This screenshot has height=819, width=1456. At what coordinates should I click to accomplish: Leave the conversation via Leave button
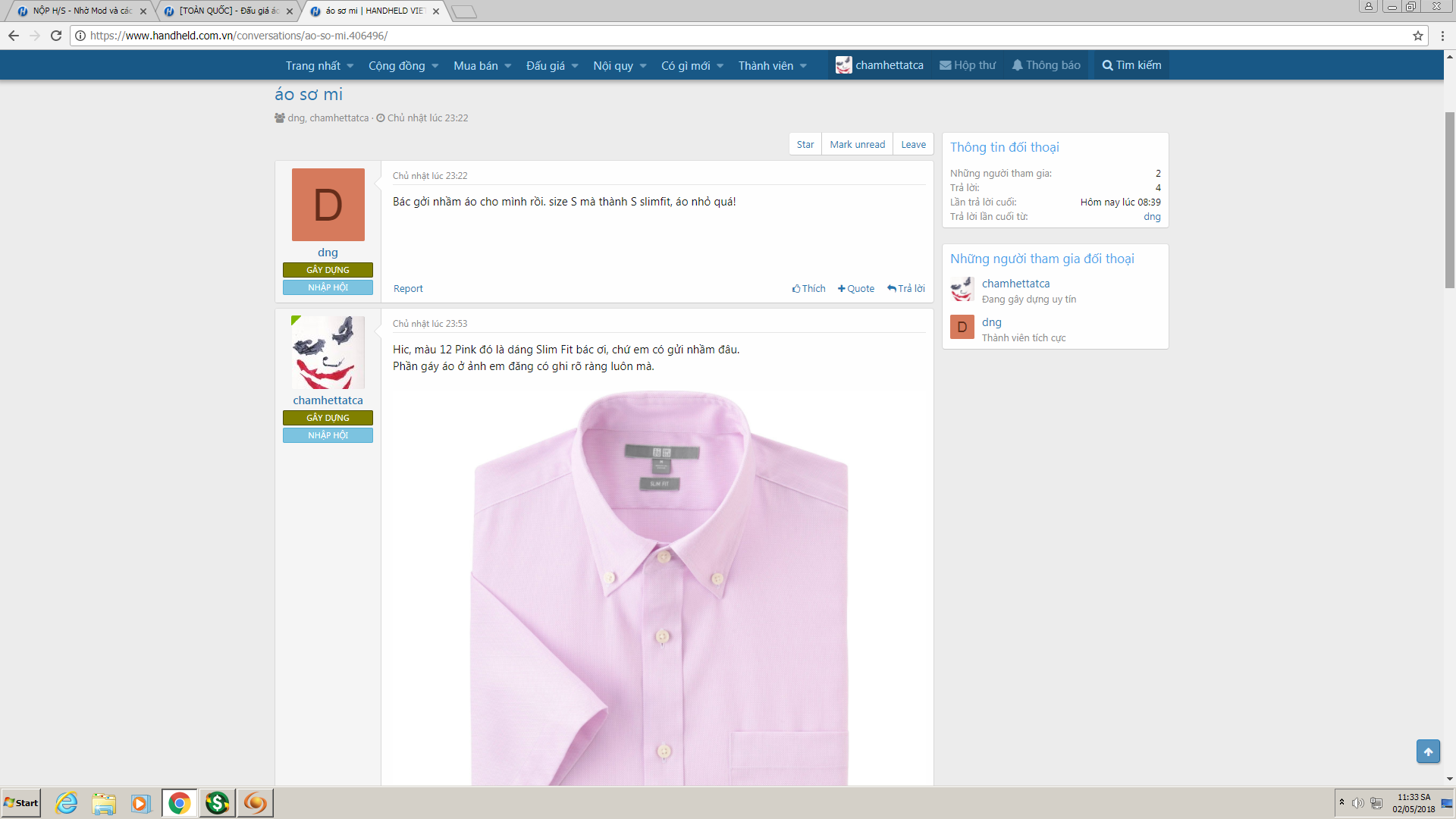pos(913,145)
